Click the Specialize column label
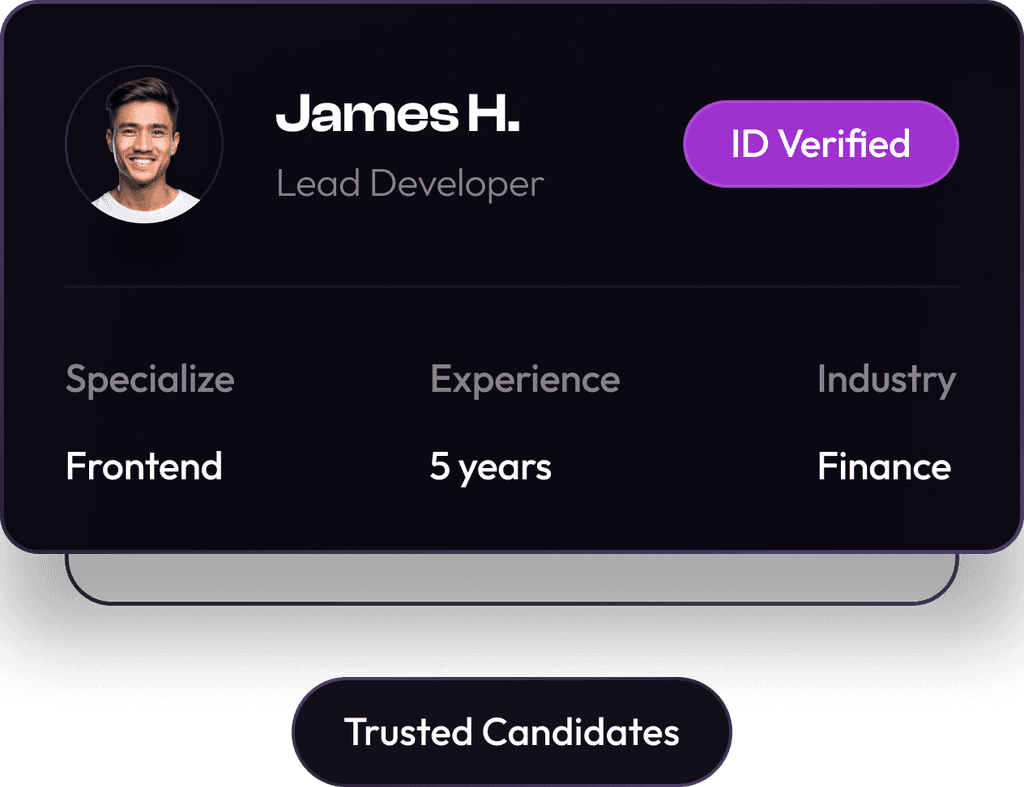 coord(150,380)
